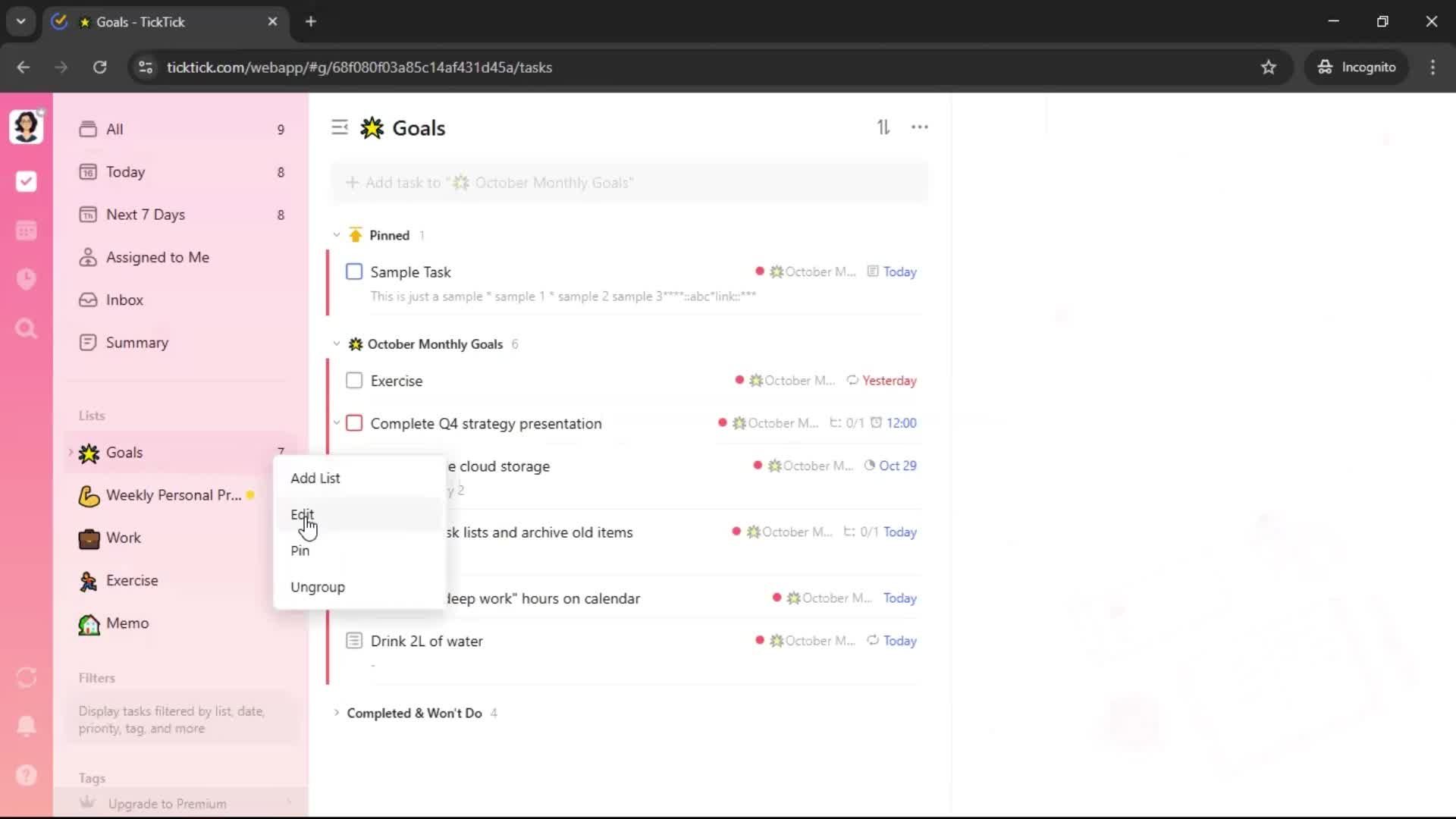Collapse the October Monthly Goals group
1456x819 pixels.
click(337, 344)
